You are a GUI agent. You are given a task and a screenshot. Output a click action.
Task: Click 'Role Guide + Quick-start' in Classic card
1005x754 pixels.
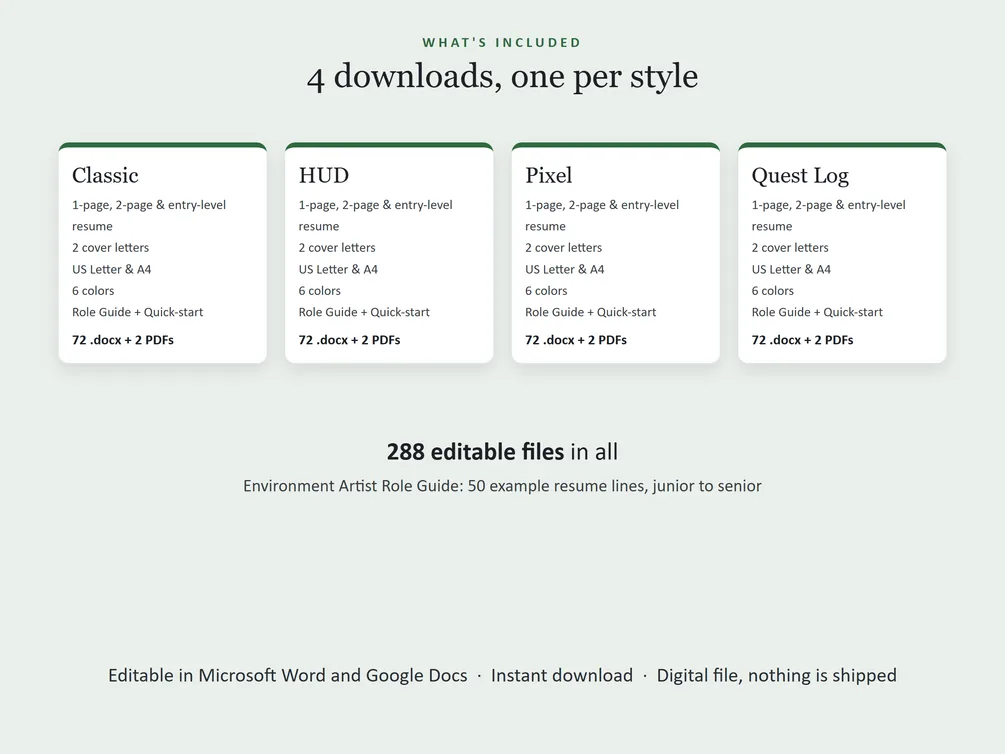click(x=137, y=312)
